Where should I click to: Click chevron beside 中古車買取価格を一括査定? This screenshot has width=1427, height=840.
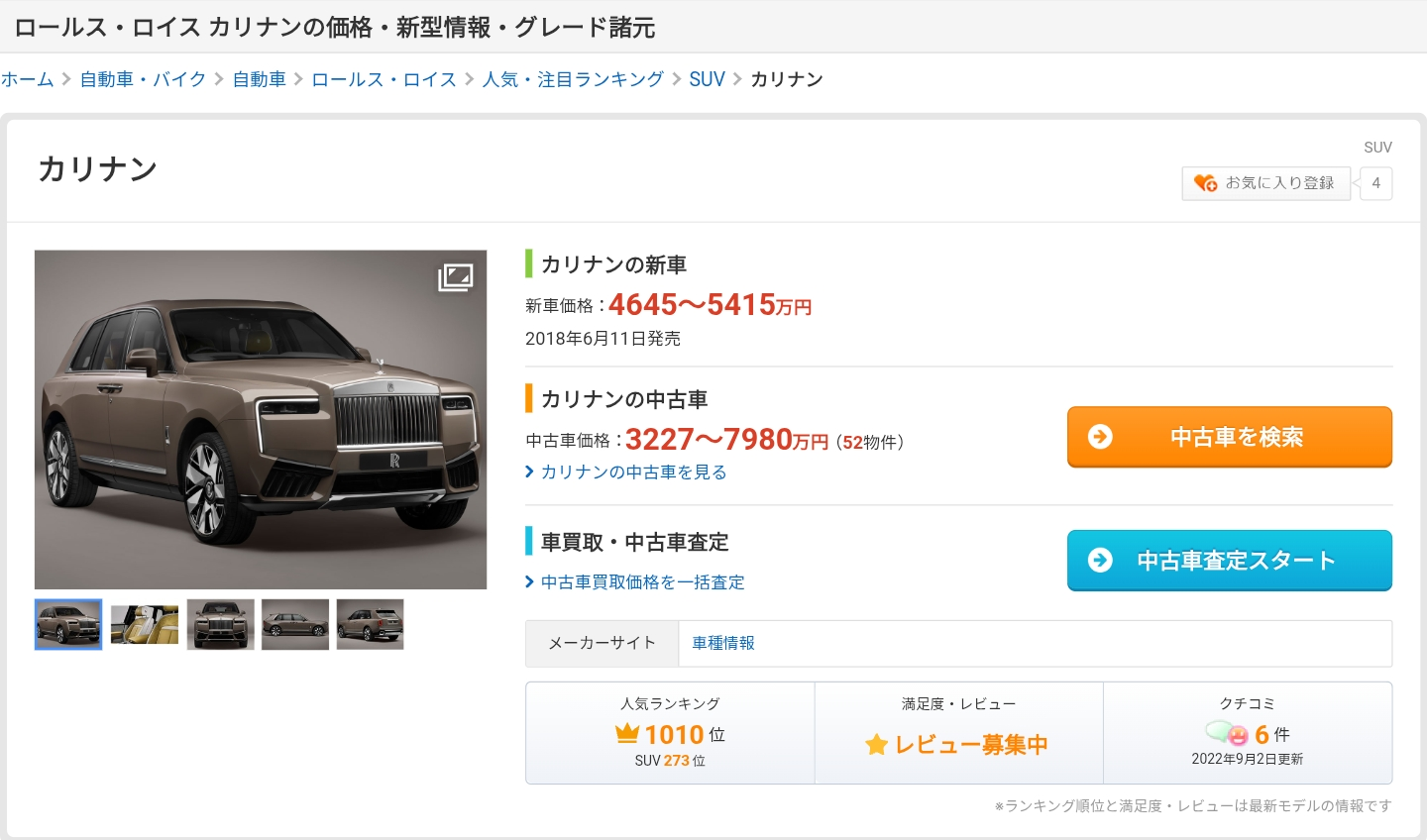(x=529, y=582)
